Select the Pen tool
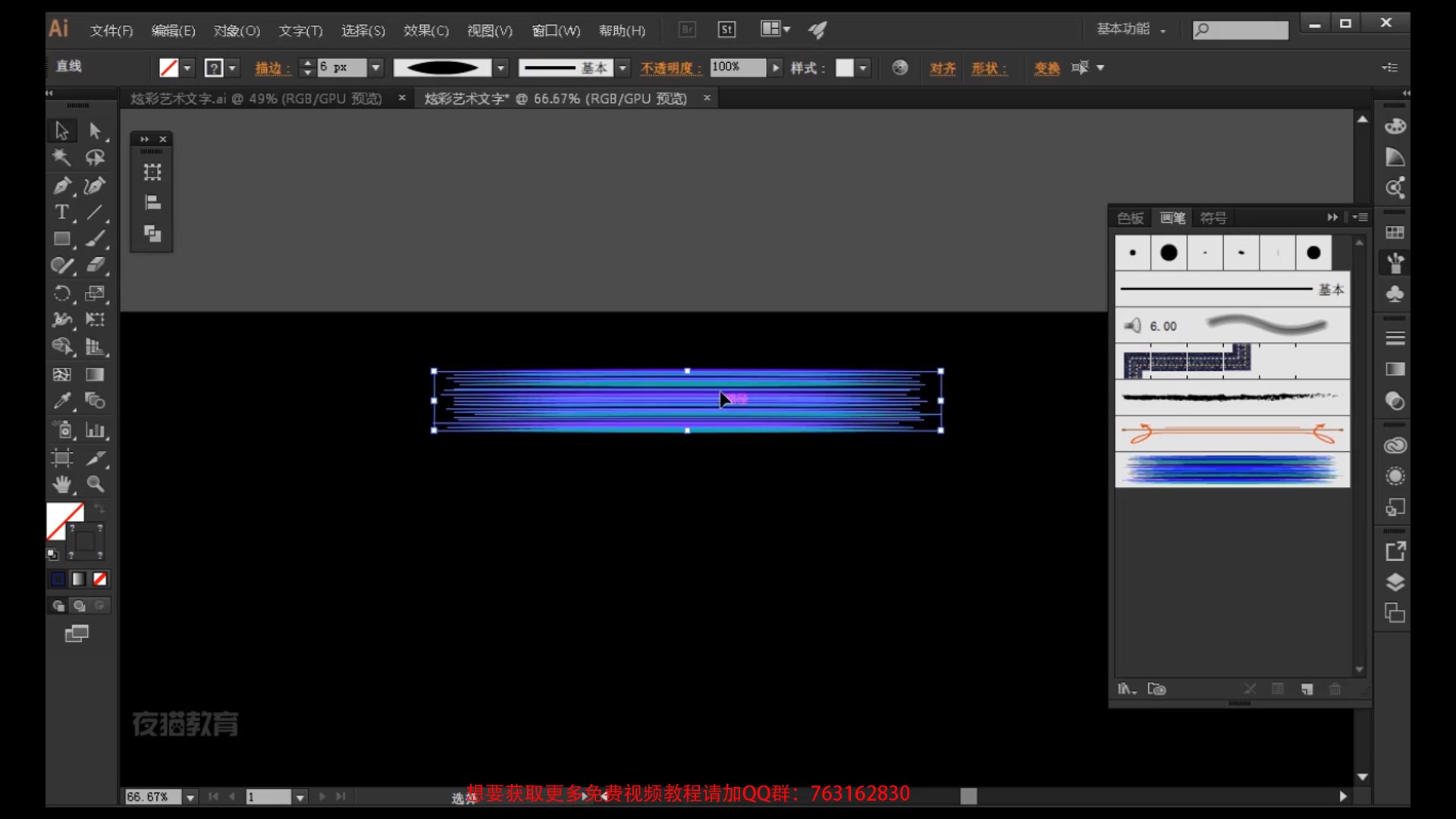 [x=61, y=185]
